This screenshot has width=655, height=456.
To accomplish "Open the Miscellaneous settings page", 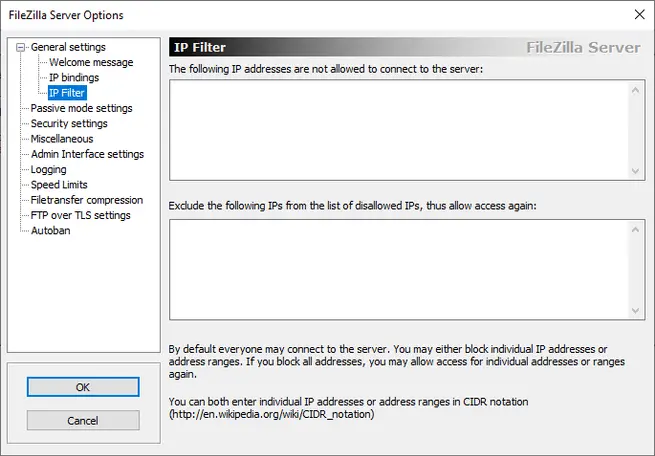I will click(62, 139).
